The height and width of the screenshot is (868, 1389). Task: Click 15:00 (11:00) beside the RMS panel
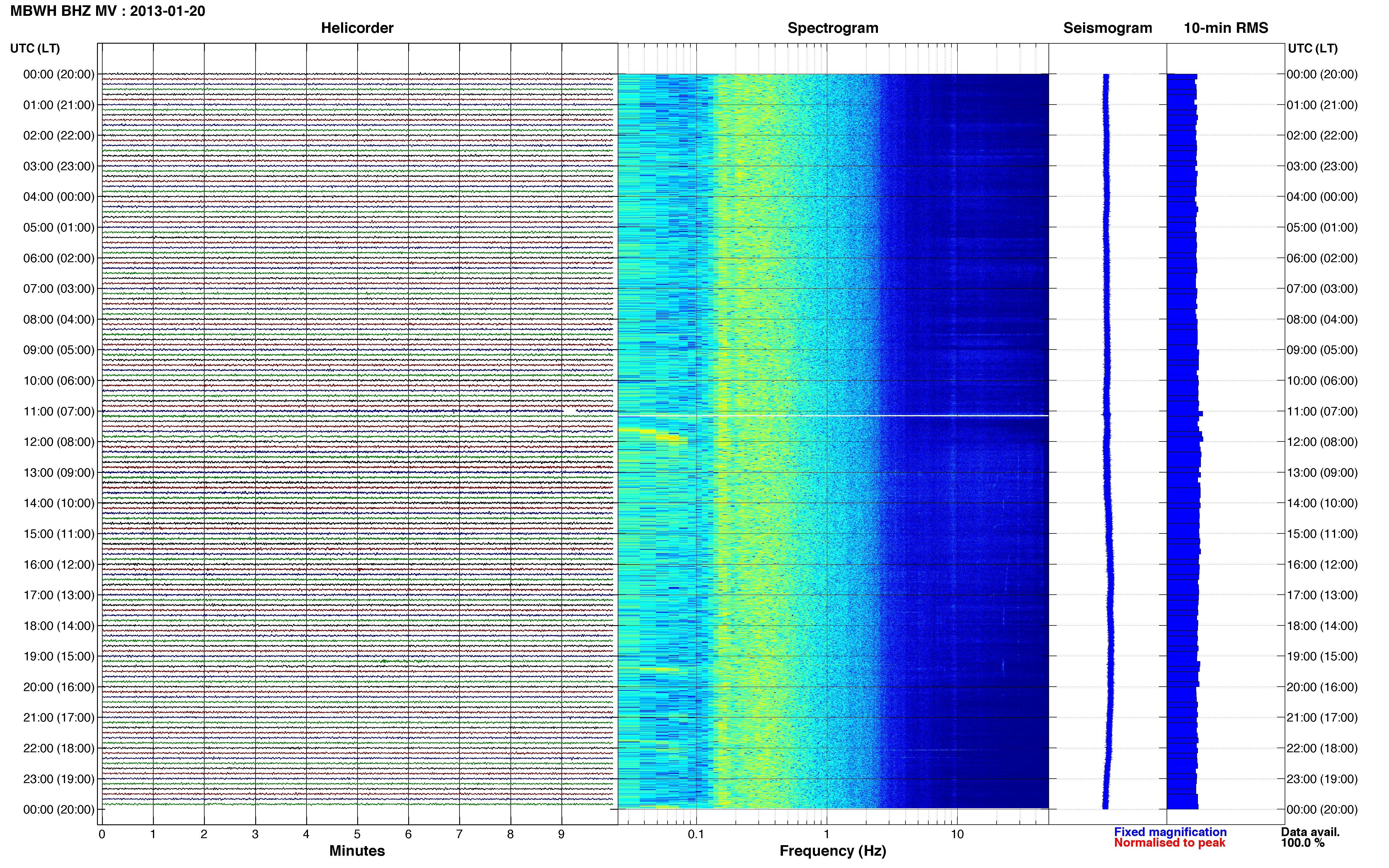[1322, 534]
